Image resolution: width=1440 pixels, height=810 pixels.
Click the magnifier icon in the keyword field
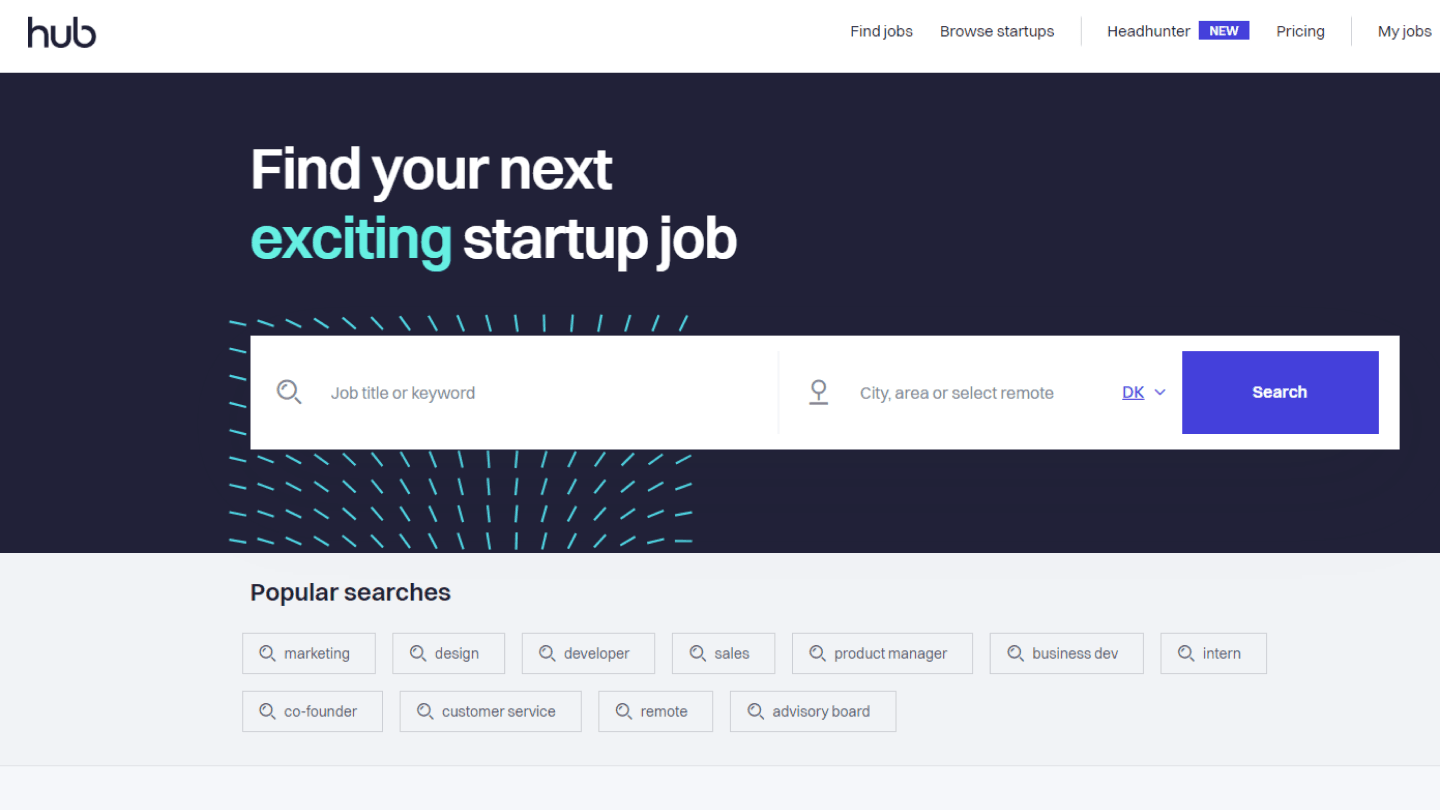[x=289, y=392]
